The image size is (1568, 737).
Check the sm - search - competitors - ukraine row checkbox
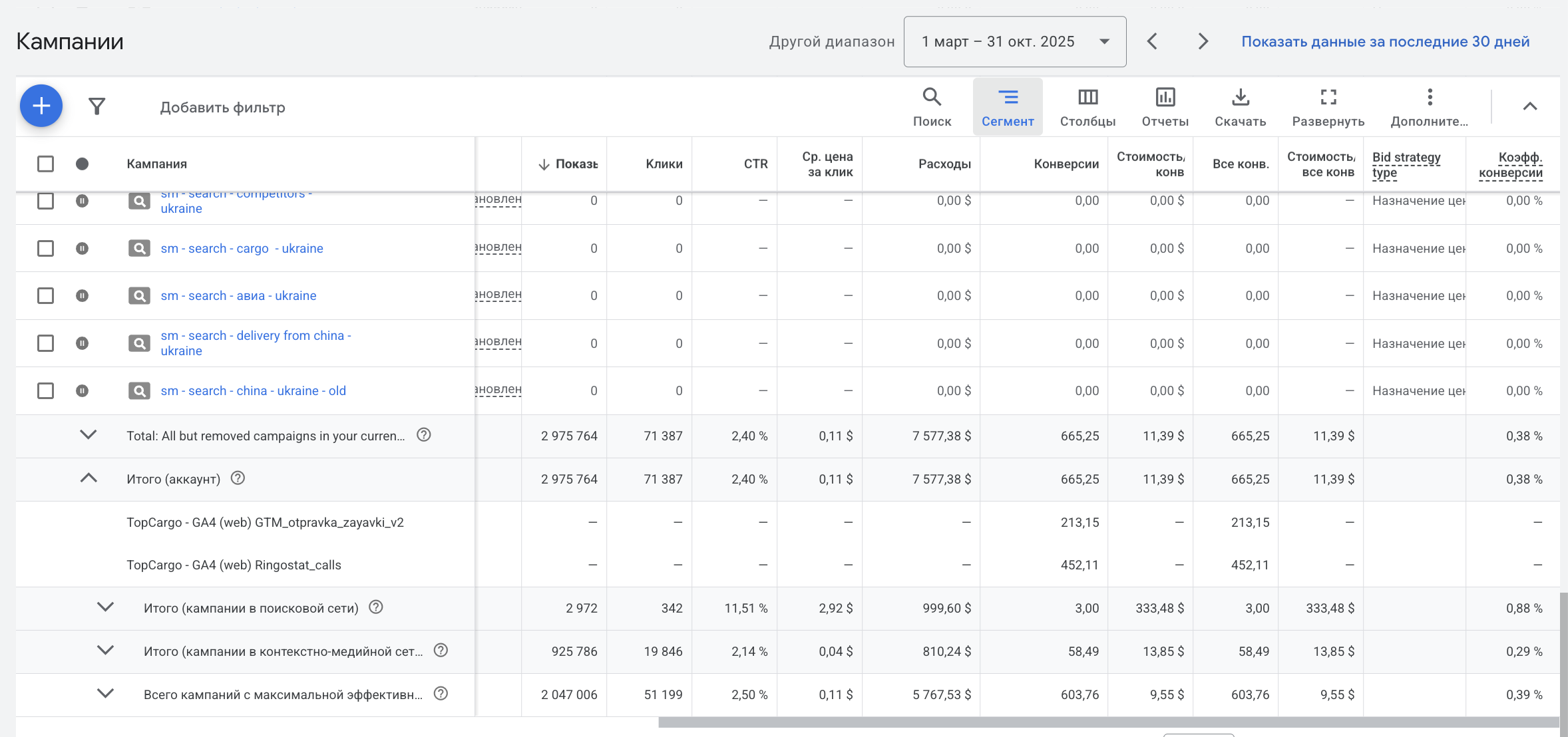[x=45, y=200]
